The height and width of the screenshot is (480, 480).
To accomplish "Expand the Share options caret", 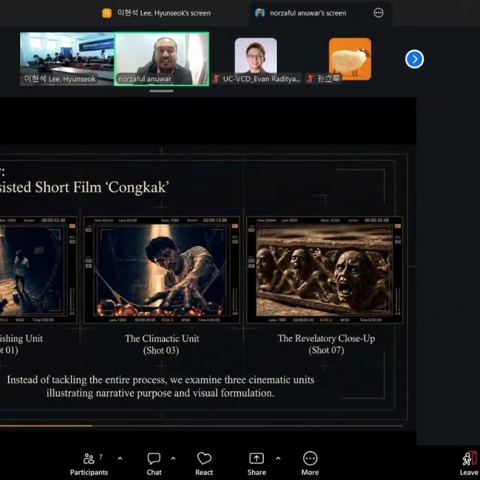I will click(278, 459).
